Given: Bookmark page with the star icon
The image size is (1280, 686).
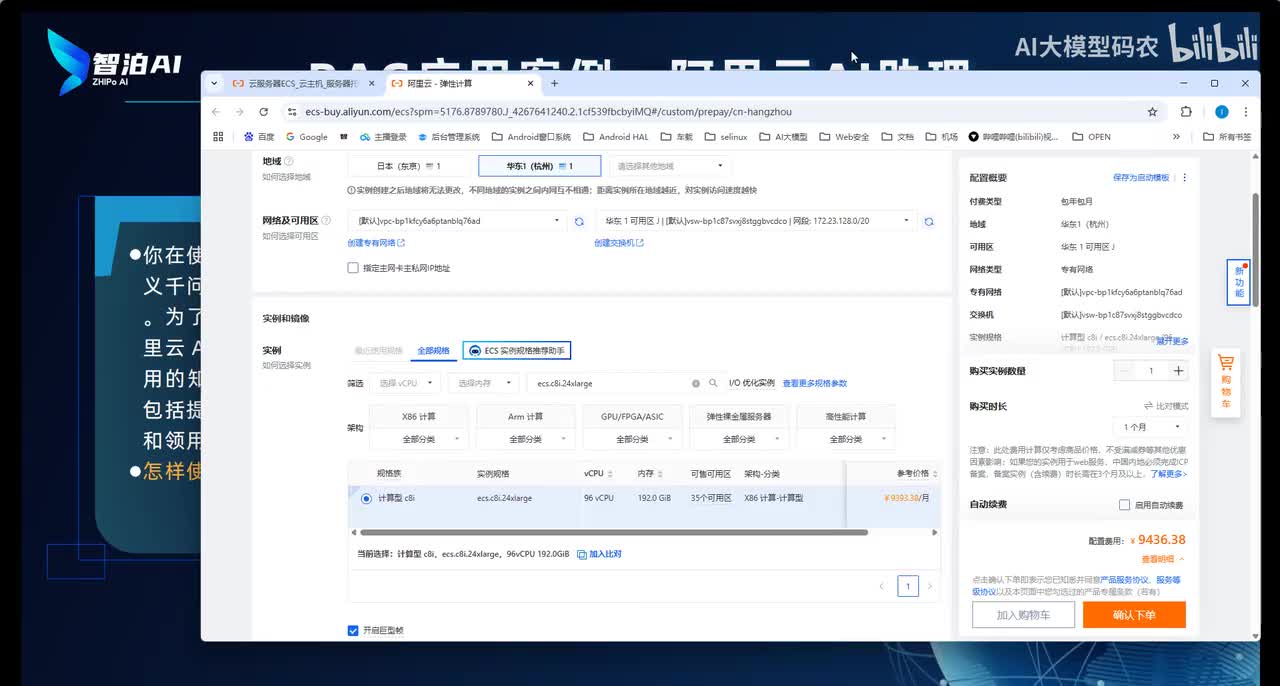Looking at the screenshot, I should 1152,112.
